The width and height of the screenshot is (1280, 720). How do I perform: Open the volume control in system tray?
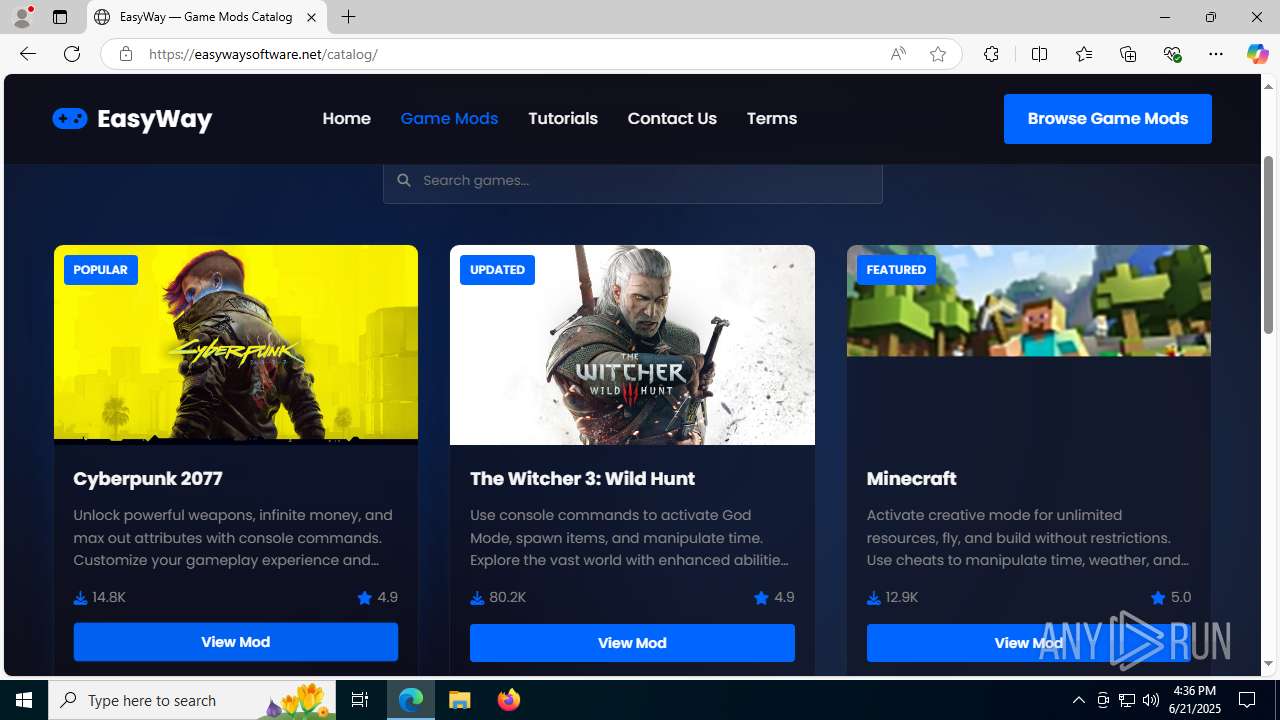click(1150, 700)
